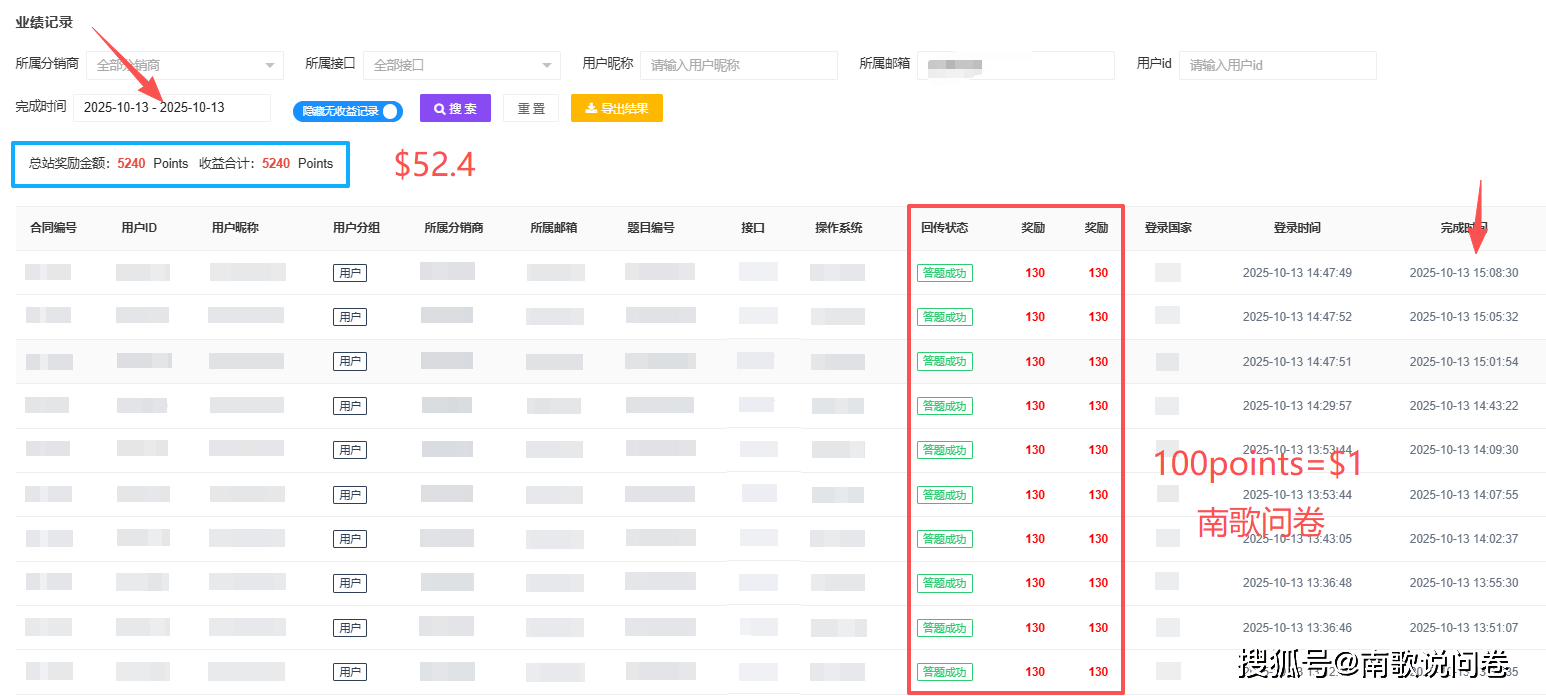Click the 奖励 column header
This screenshot has height=696, width=1546.
tap(1033, 227)
